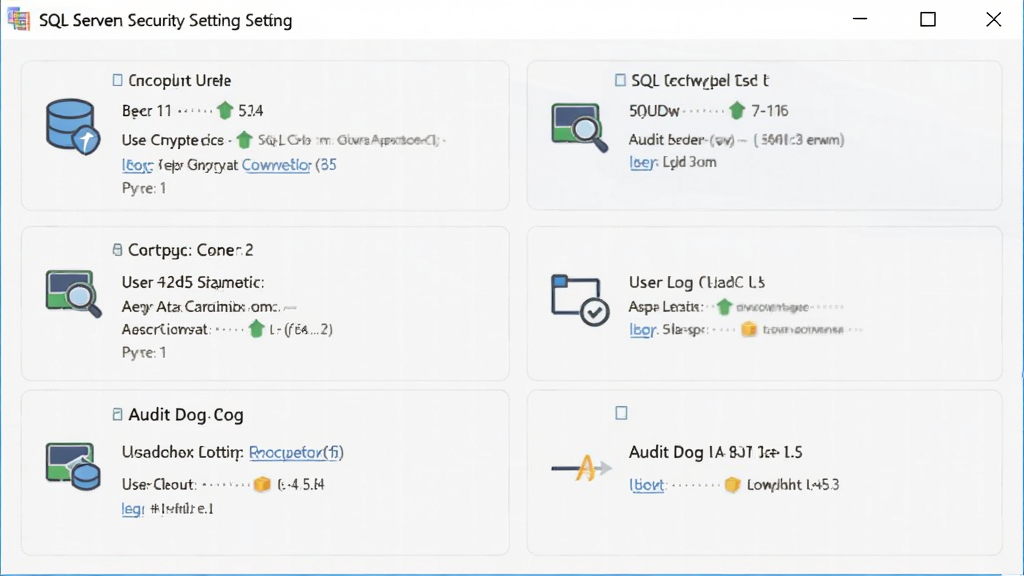Open the lbey link before Lgld 3om
This screenshot has width=1024, height=576.
click(643, 162)
